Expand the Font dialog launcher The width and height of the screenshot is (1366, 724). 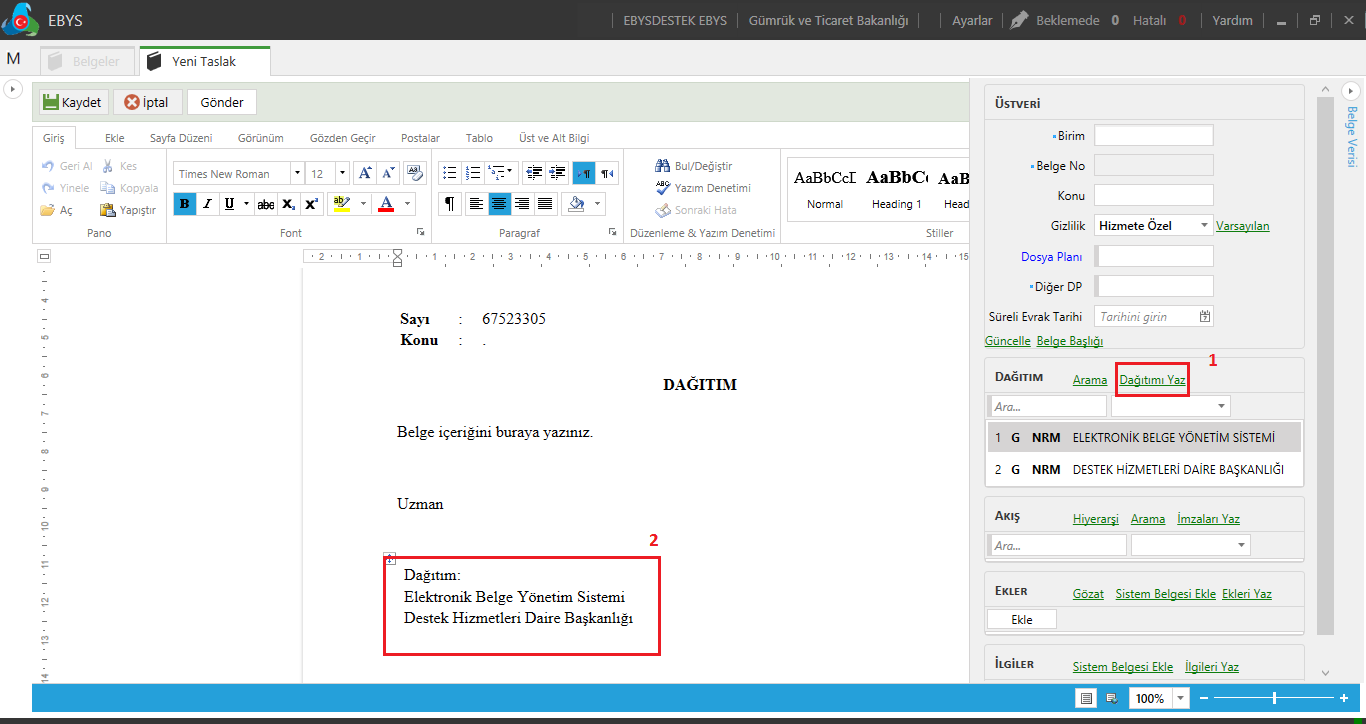point(420,232)
